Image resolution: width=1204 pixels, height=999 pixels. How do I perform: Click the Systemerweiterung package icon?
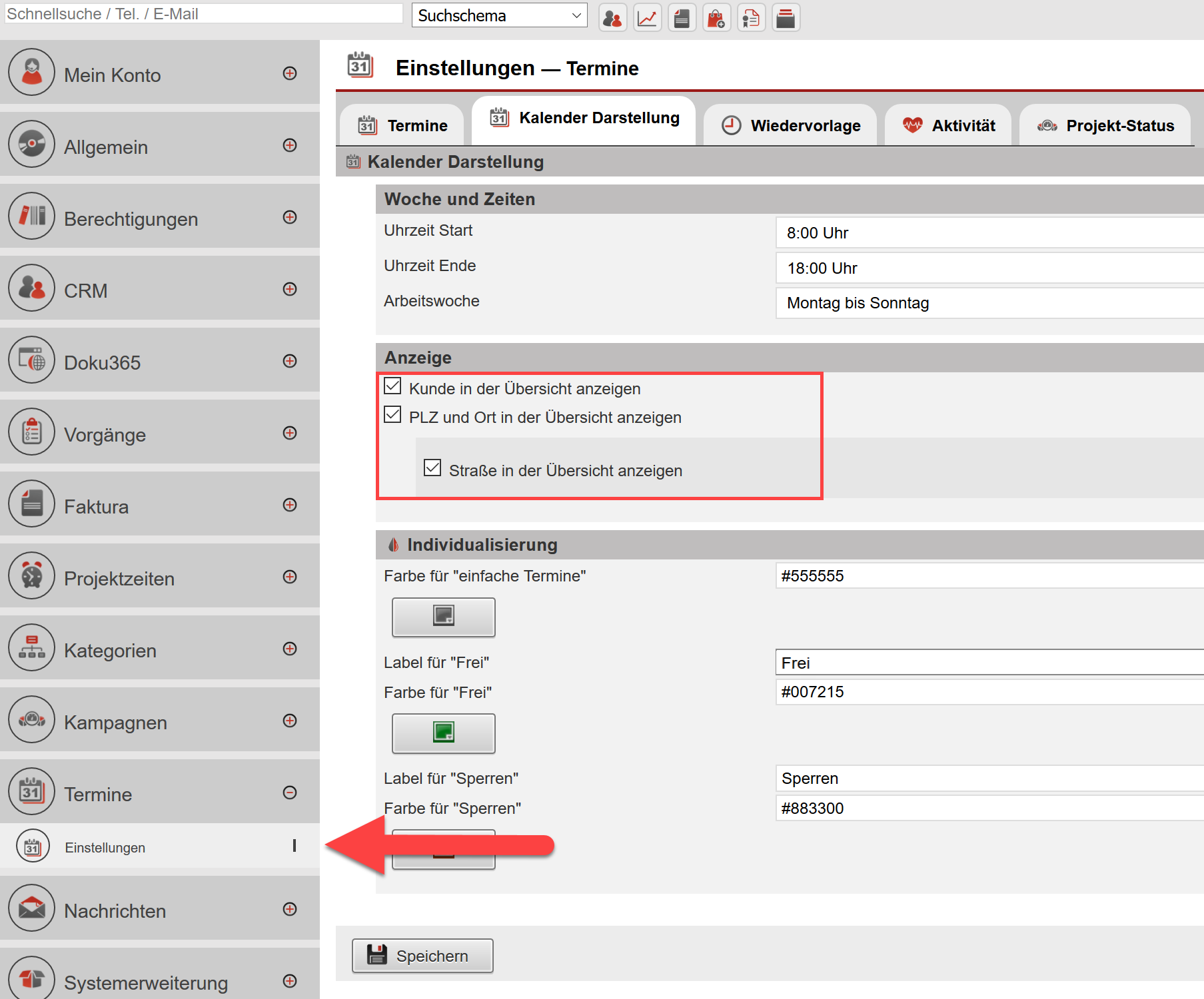31,979
